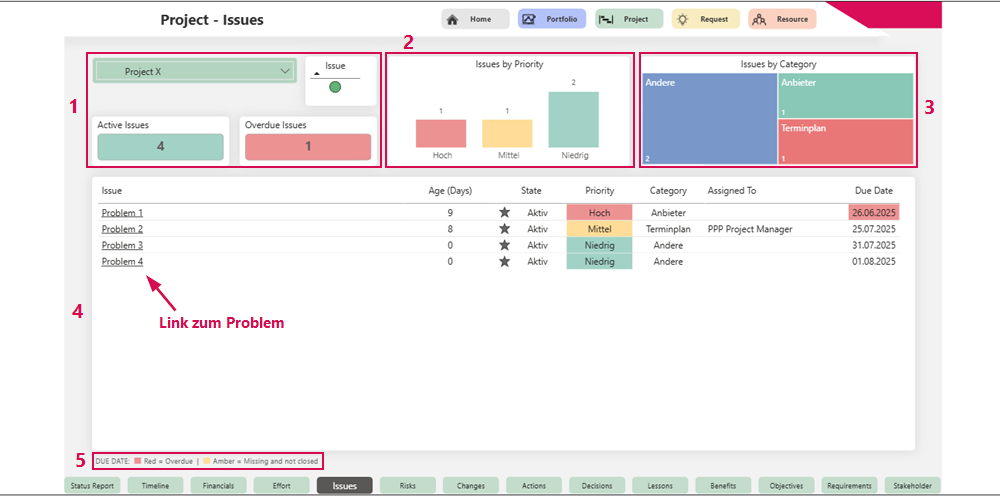1000x496 pixels.
Task: Click the Project Gantt icon
Action: 605,19
